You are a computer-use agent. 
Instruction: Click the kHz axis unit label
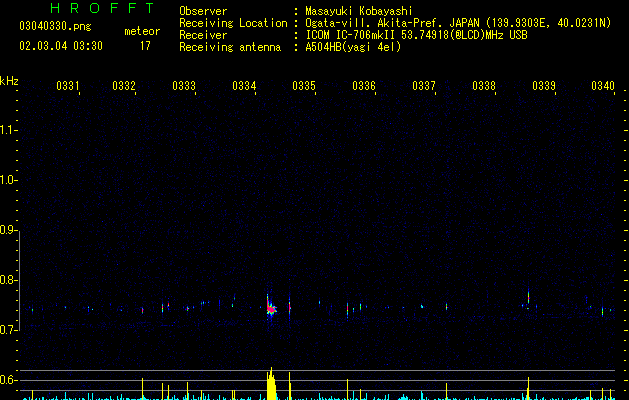[9, 81]
